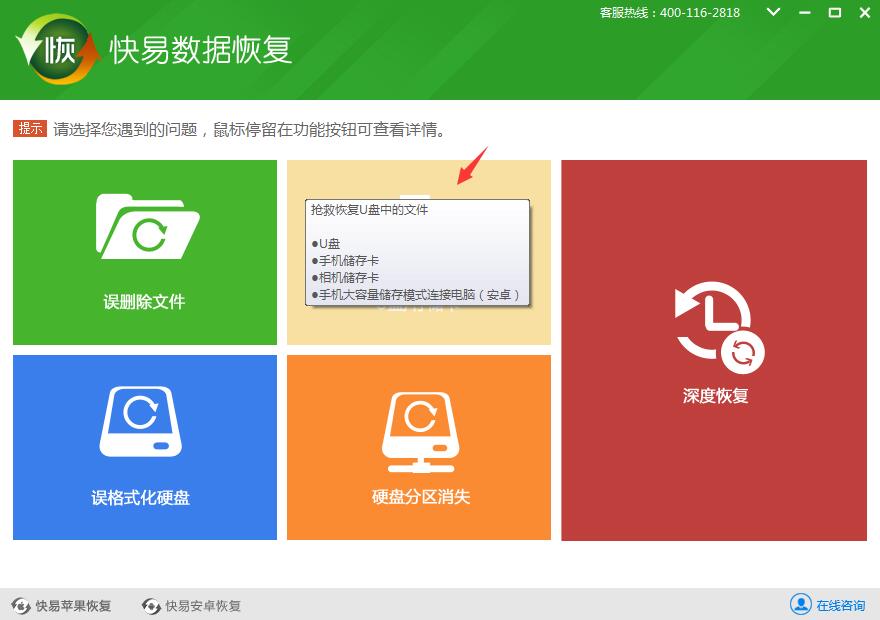Click the 快易数据恢复 title text
The width and height of the screenshot is (880, 620).
tap(200, 50)
